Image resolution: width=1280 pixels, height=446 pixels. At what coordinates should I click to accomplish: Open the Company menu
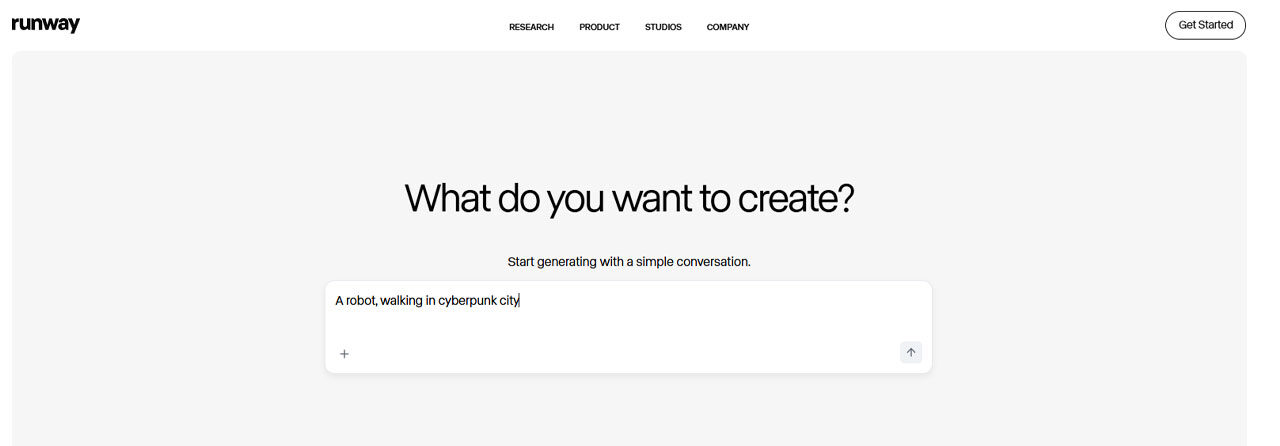[727, 27]
